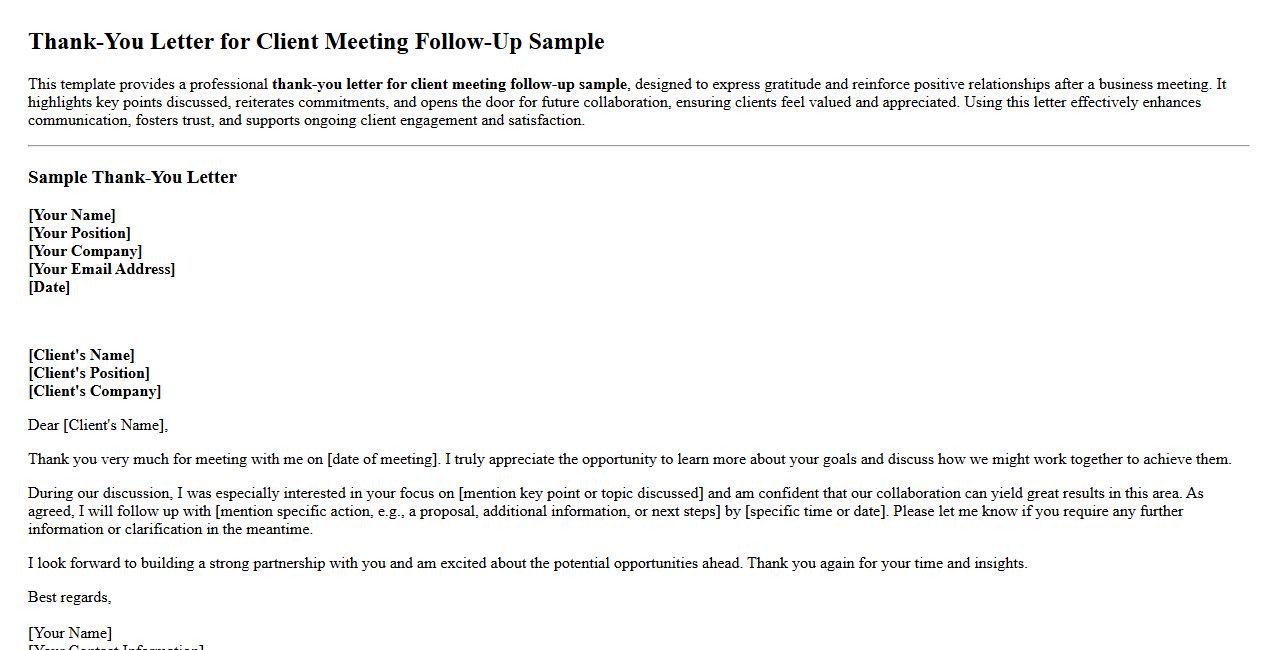Click the [Your Name] signature below Best regards
The width and height of the screenshot is (1278, 650).
click(x=70, y=633)
